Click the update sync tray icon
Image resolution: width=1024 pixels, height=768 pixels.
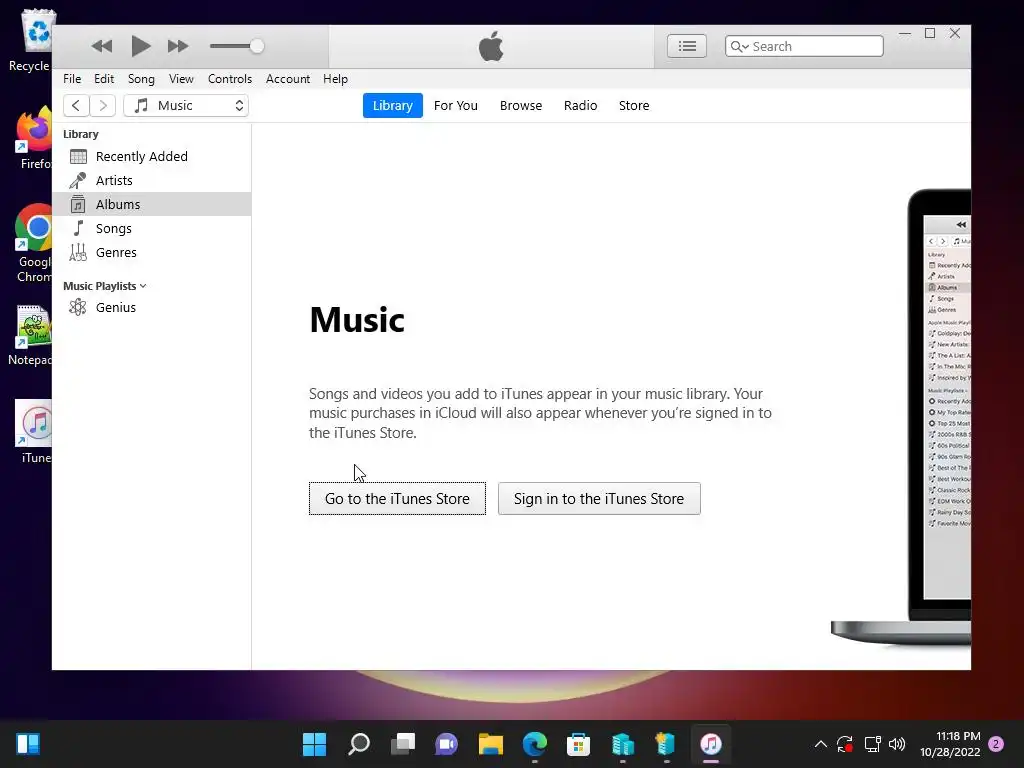pyautogui.click(x=845, y=744)
